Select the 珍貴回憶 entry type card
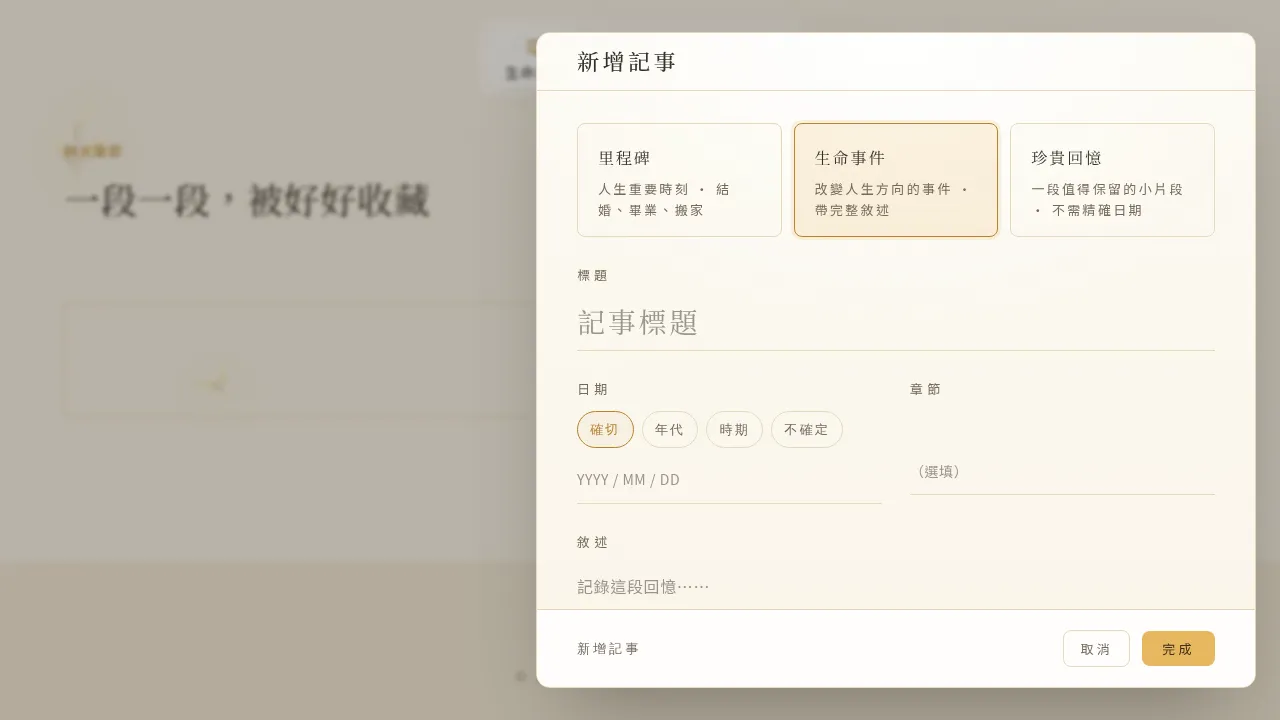 1112,180
